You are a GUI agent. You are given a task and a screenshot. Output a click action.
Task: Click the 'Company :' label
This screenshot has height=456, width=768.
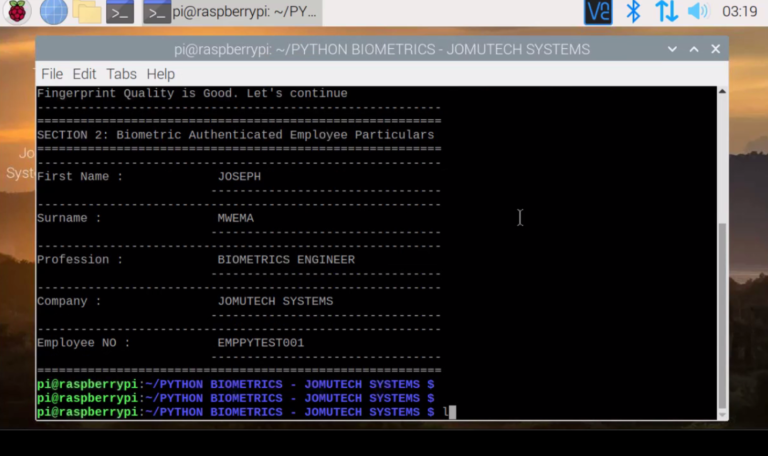coord(69,301)
